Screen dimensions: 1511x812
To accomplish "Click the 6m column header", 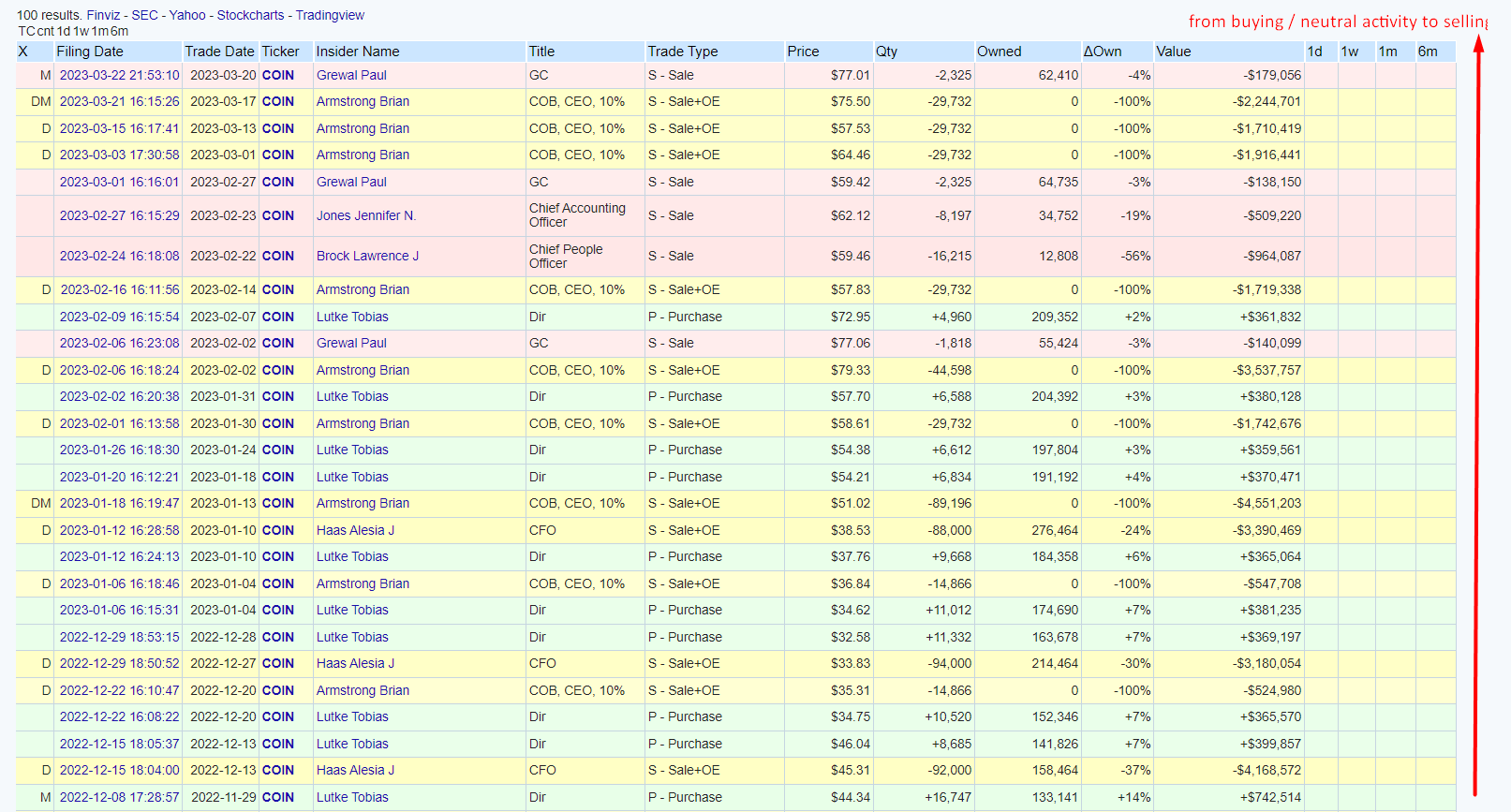I will click(x=1428, y=52).
